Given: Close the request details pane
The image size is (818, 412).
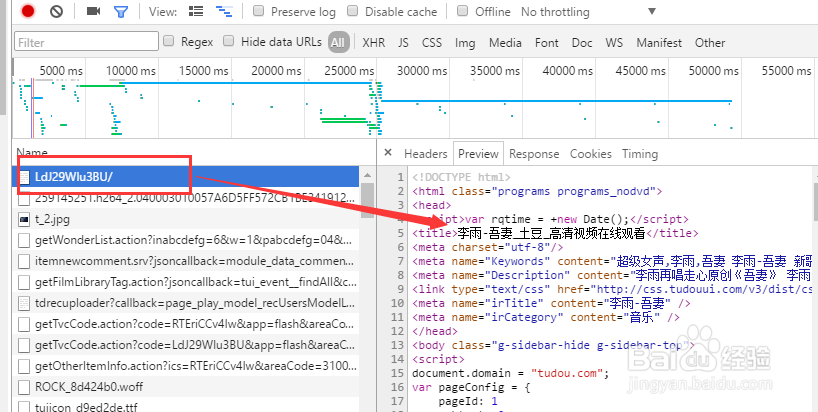Looking at the screenshot, I should point(388,153).
